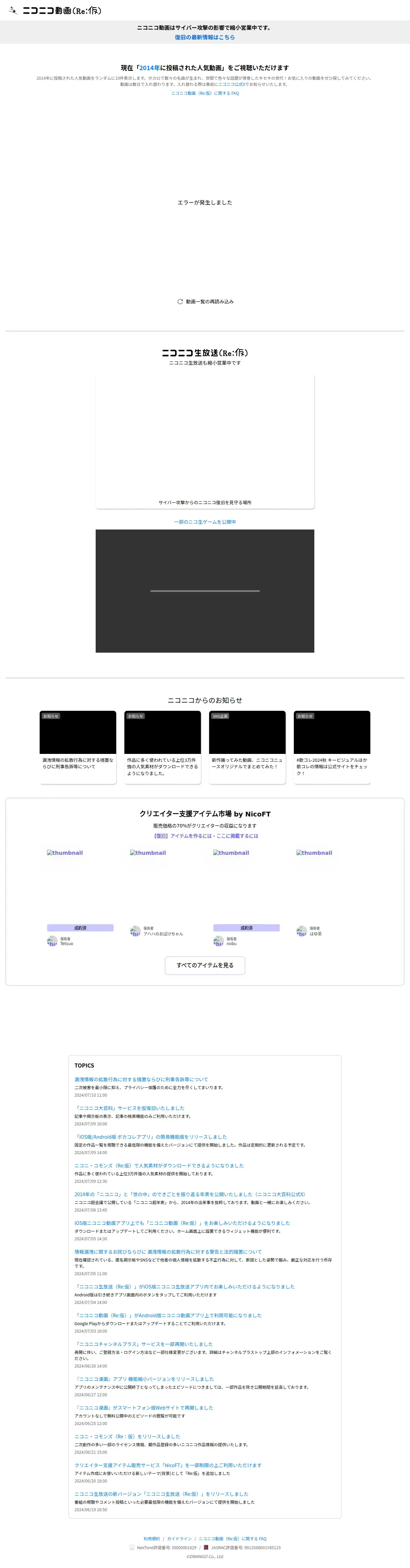Click the loading progress bar in the game player
The width and height of the screenshot is (410, 1568).
(x=205, y=591)
